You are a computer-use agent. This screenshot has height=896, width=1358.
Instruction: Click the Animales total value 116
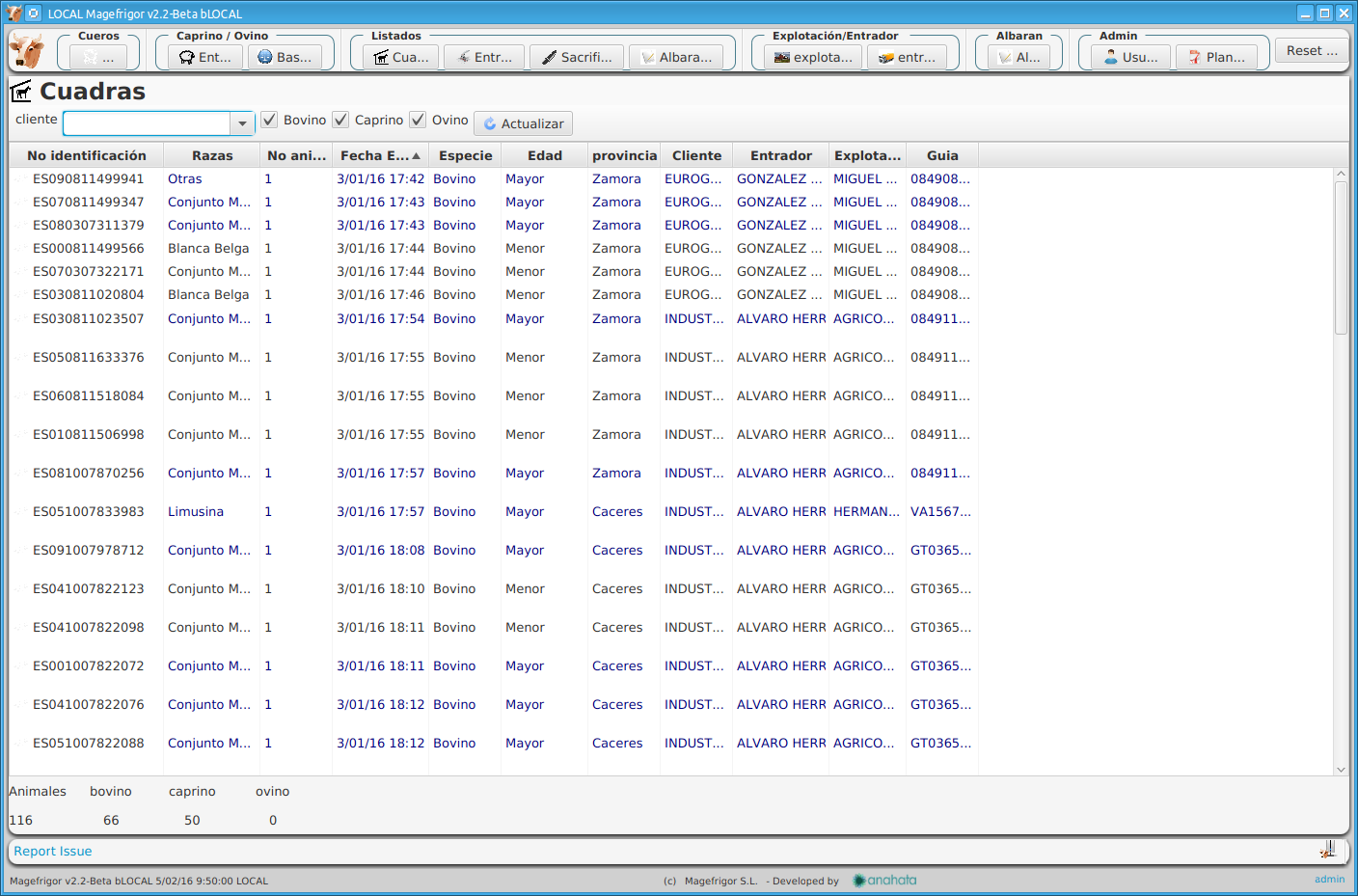(20, 820)
